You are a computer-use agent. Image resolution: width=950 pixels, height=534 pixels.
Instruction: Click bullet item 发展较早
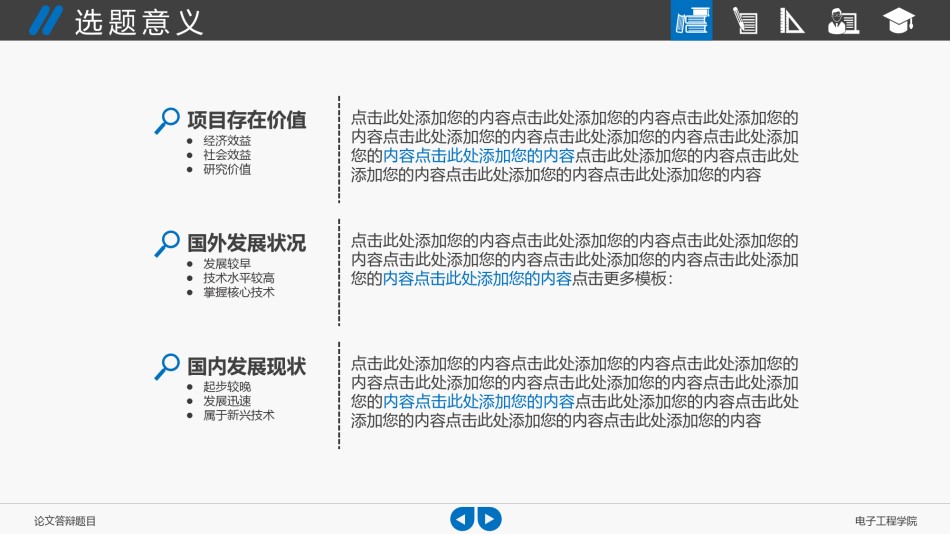pos(227,264)
